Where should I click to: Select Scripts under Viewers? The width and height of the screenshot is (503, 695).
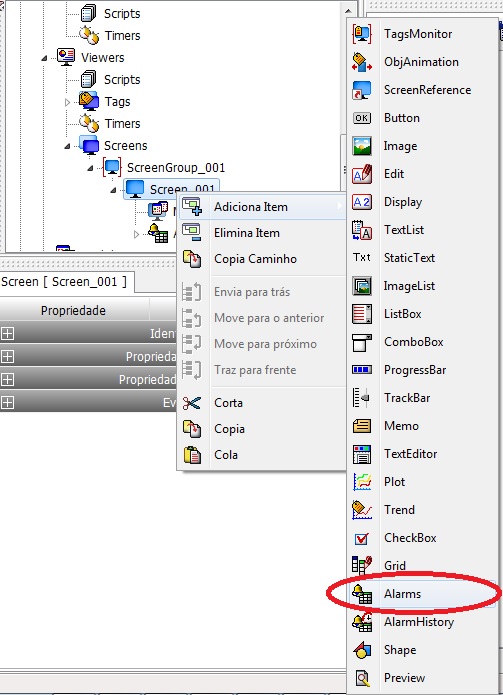click(122, 80)
